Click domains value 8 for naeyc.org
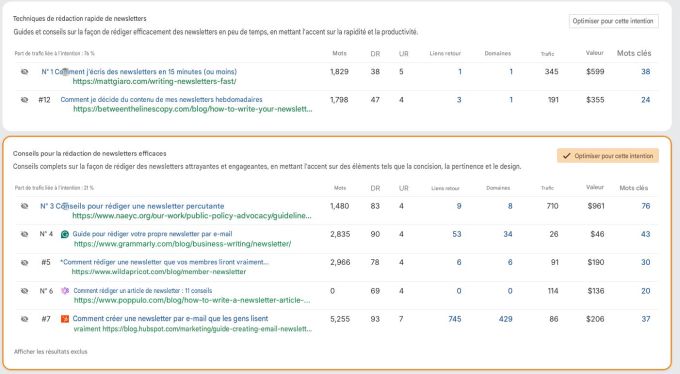This screenshot has width=680, height=374. click(x=510, y=206)
